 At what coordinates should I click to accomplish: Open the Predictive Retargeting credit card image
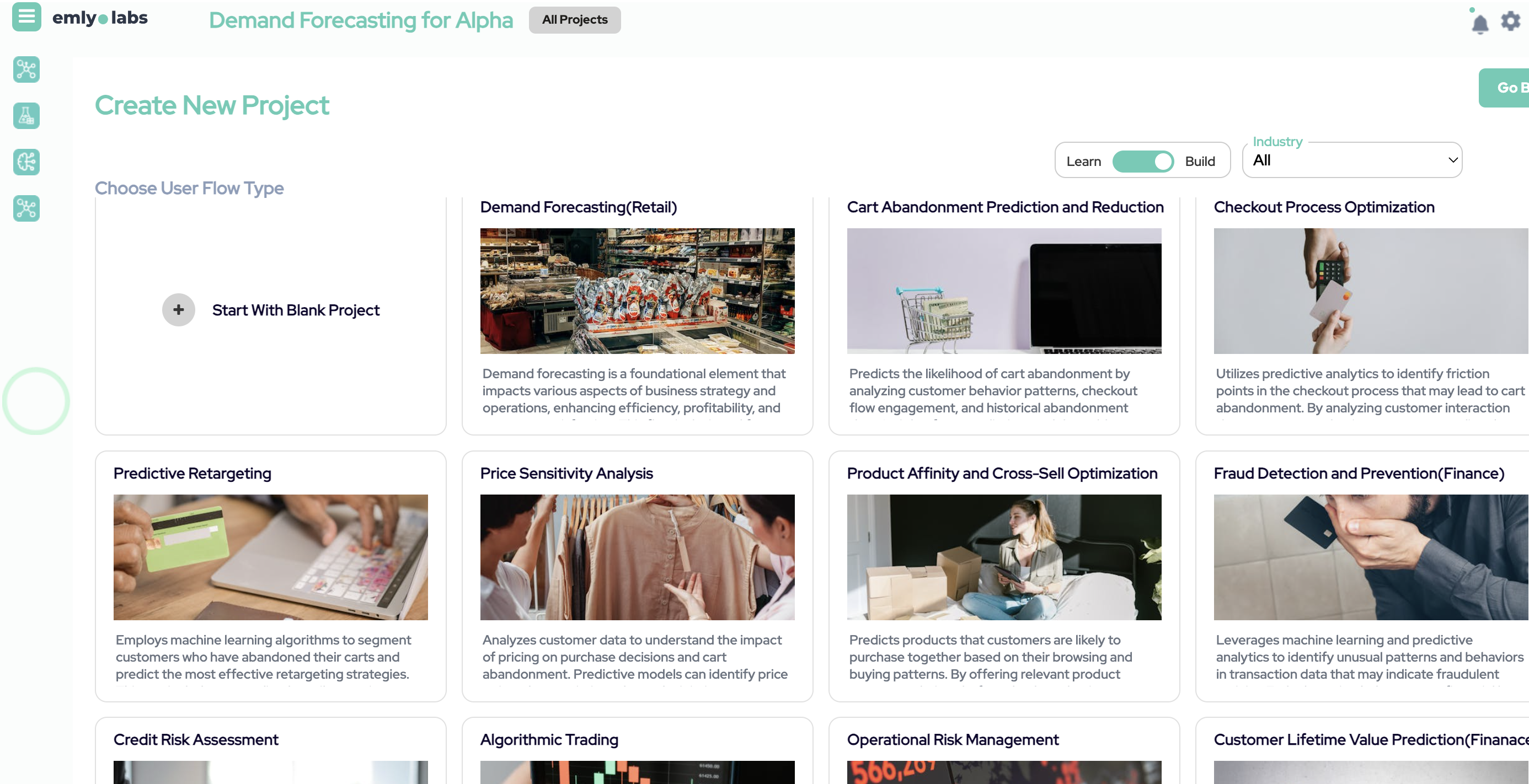(x=270, y=557)
